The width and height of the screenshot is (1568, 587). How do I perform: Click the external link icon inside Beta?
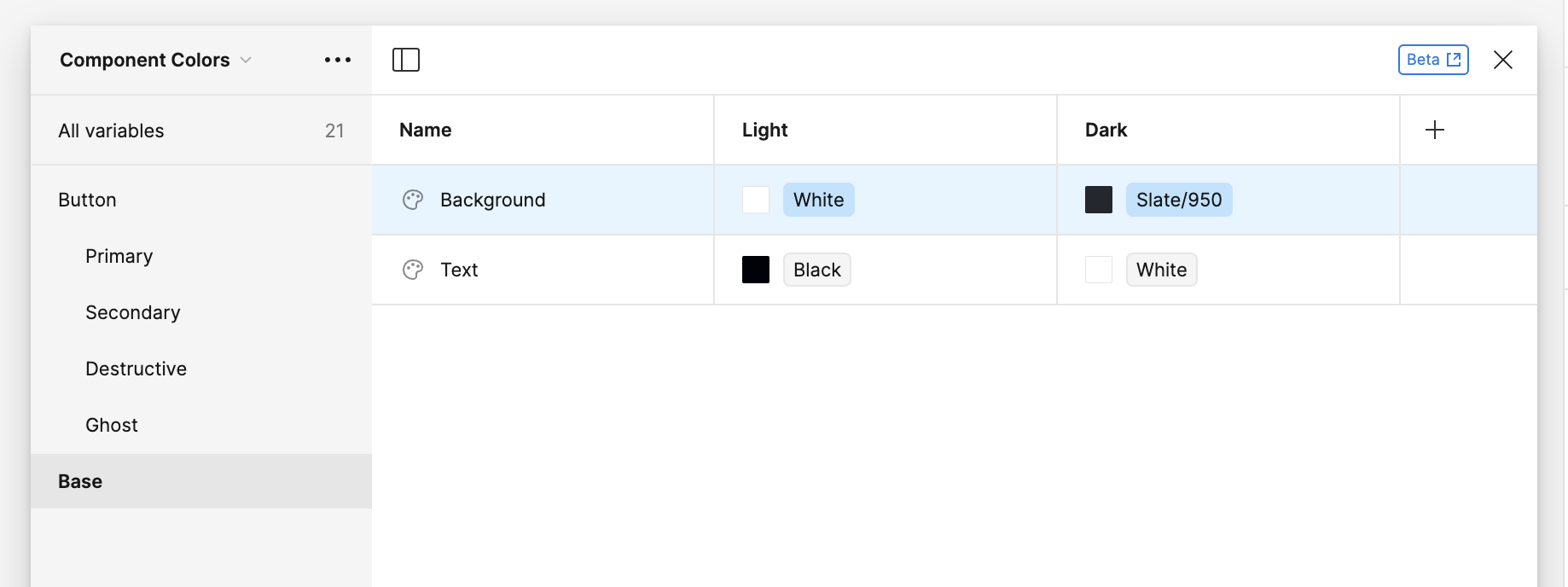pos(1453,59)
